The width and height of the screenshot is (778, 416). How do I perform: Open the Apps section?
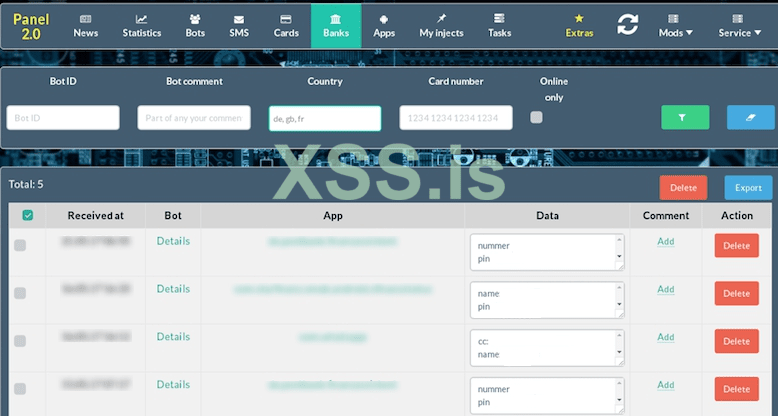coord(384,26)
